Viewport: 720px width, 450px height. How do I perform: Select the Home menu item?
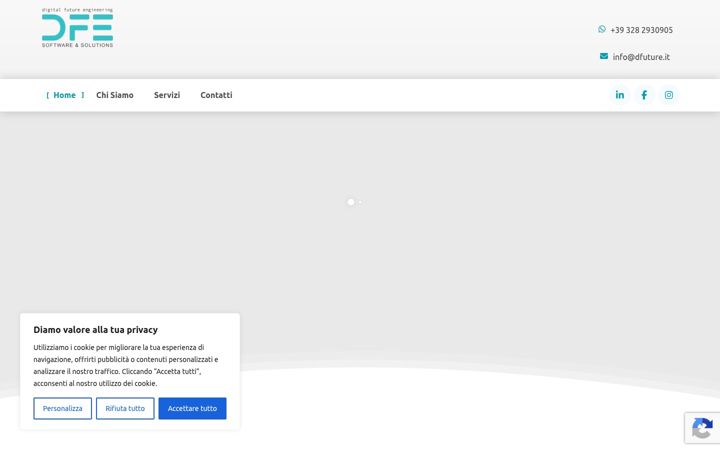(65, 95)
